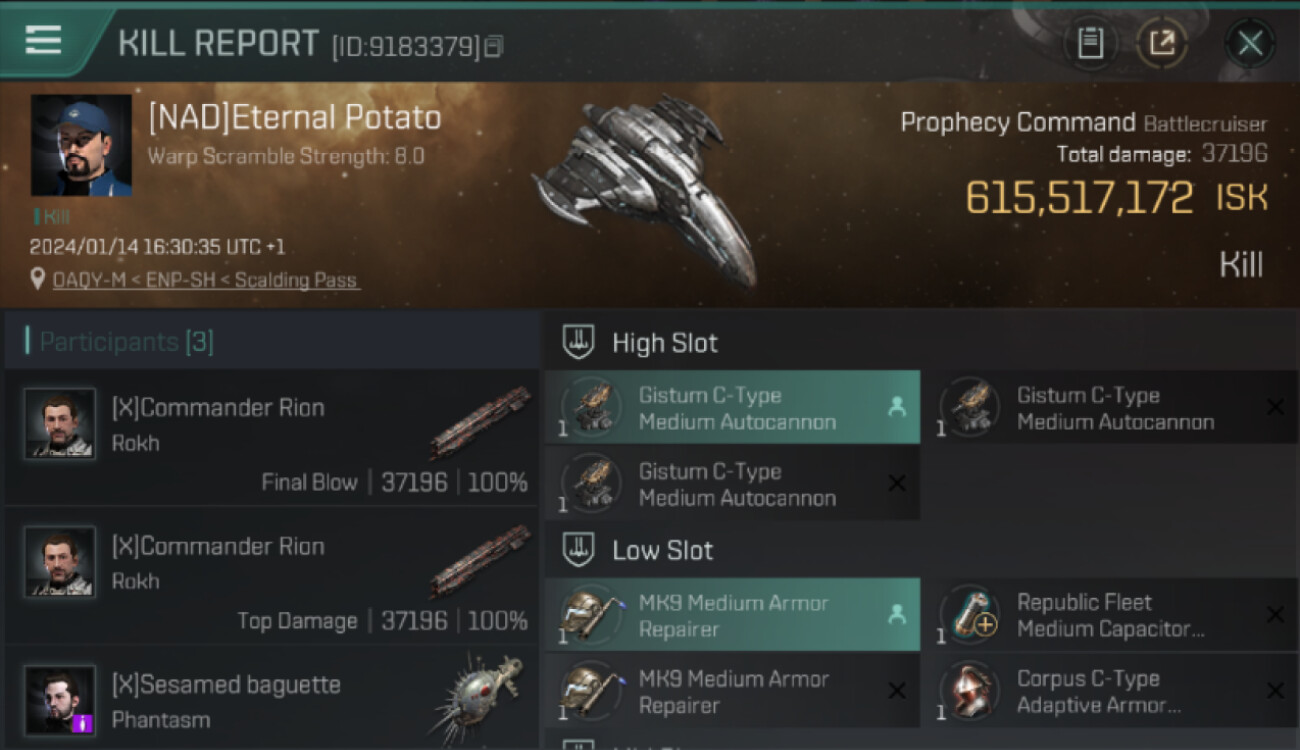Share the kill report externally
Screen dimensions: 1300x750
pyautogui.click(x=1162, y=43)
